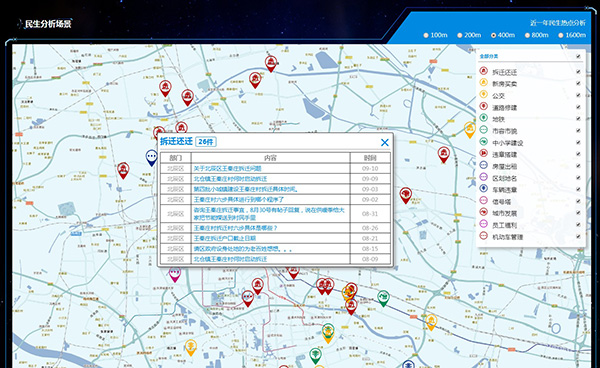The width and height of the screenshot is (600, 368).
Task: Close the 拆迁还迁 popup panel
Action: (385, 142)
